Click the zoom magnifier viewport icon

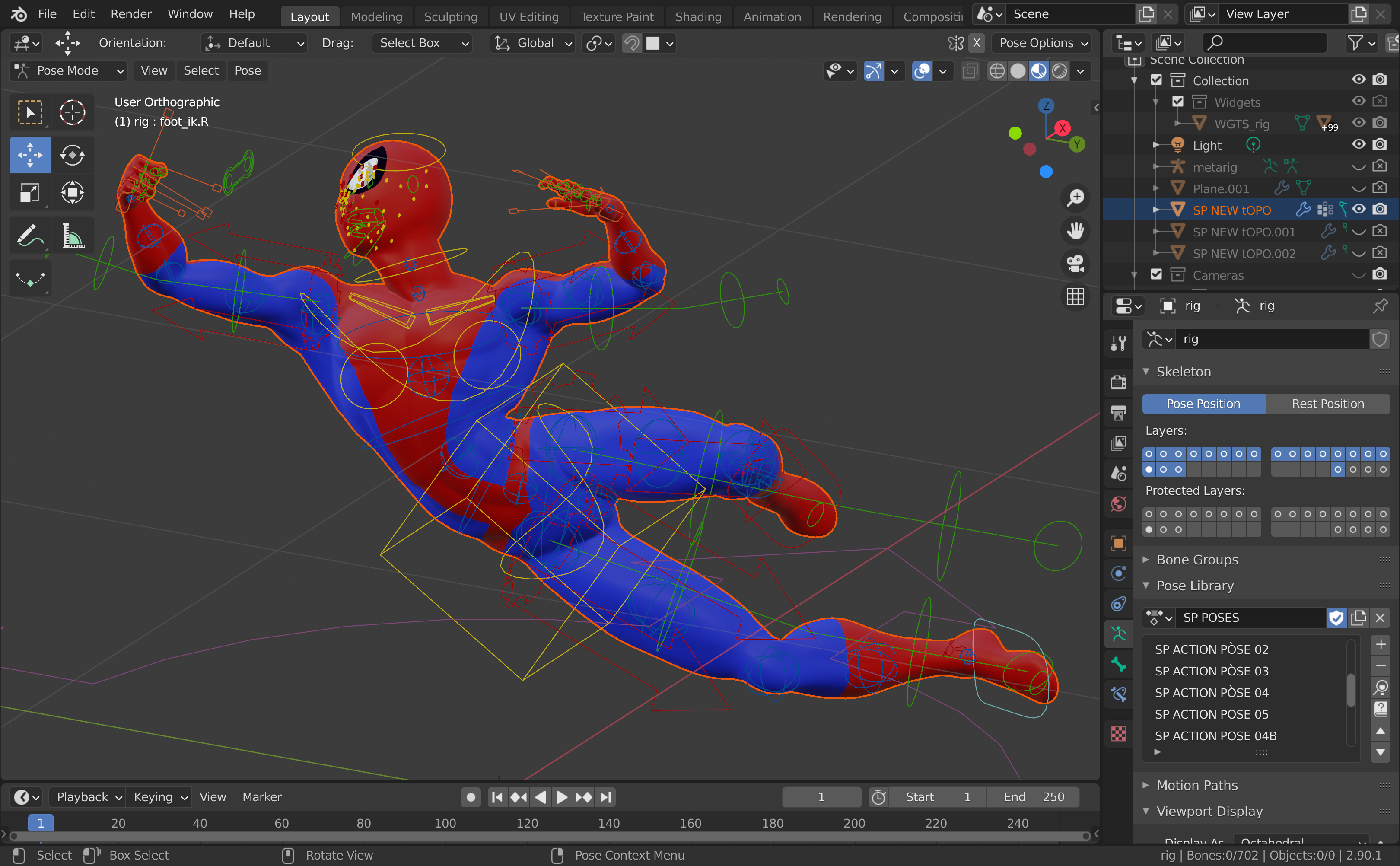pyautogui.click(x=1075, y=197)
